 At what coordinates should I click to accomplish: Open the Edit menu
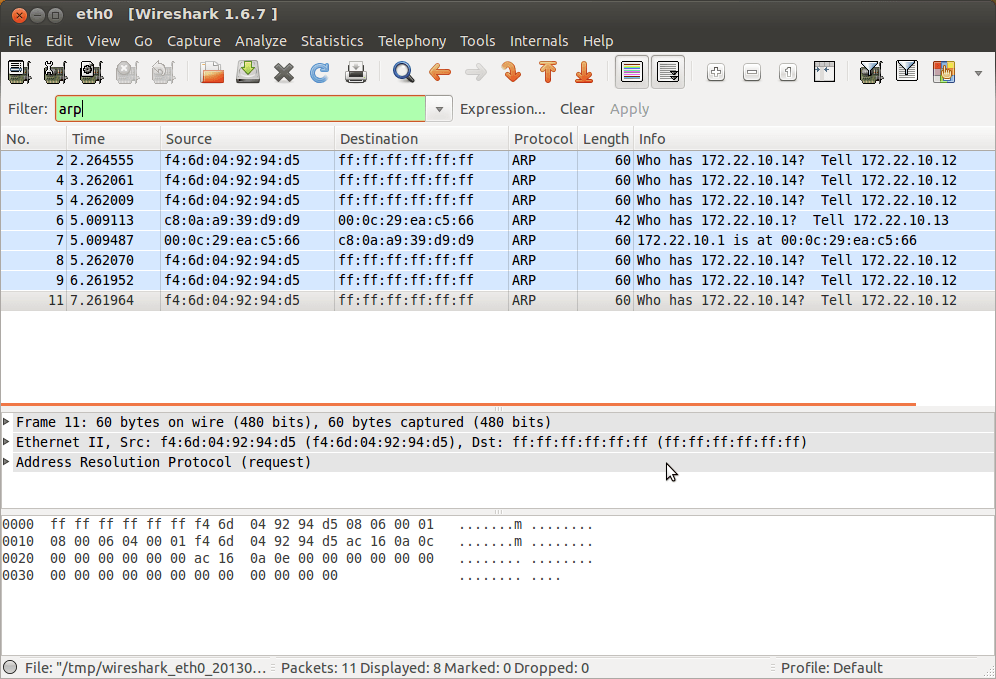pos(59,41)
